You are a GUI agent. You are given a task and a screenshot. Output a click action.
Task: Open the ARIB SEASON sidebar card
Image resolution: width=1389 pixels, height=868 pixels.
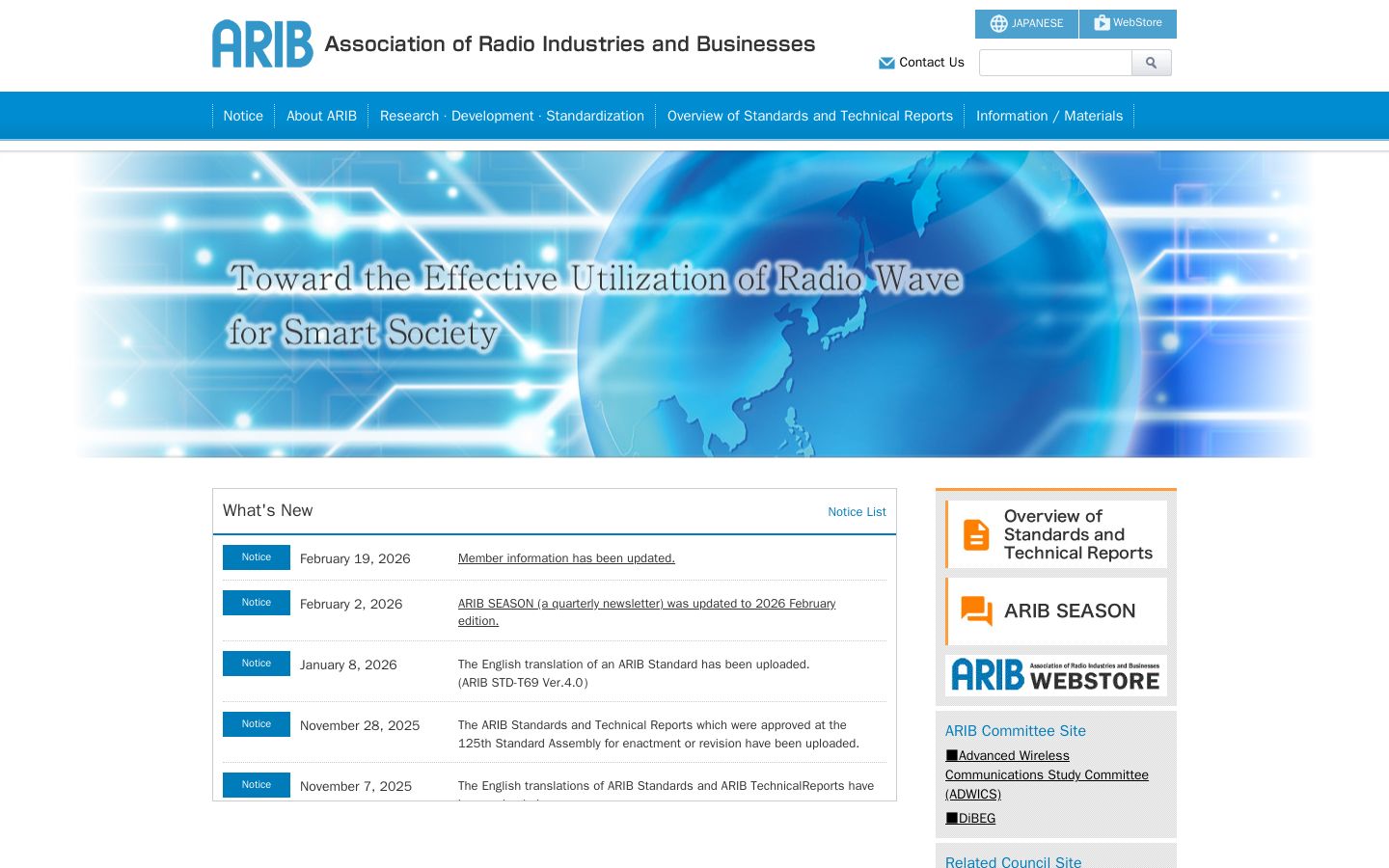tap(1056, 611)
